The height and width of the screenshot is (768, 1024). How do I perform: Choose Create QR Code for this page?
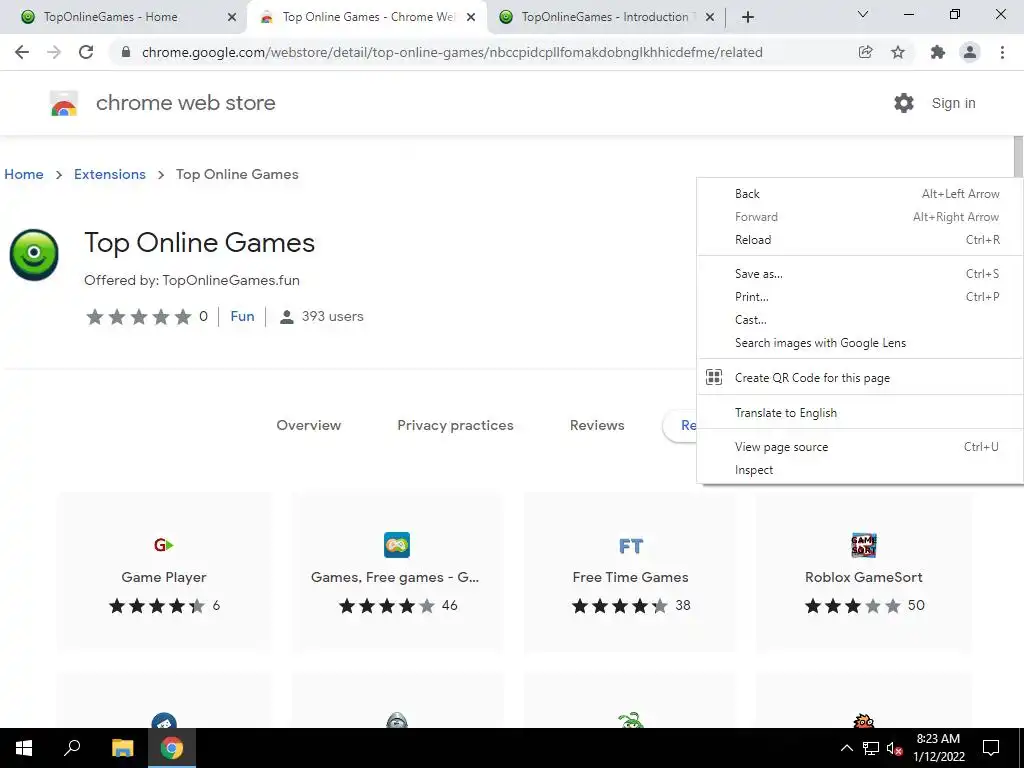click(x=860, y=377)
